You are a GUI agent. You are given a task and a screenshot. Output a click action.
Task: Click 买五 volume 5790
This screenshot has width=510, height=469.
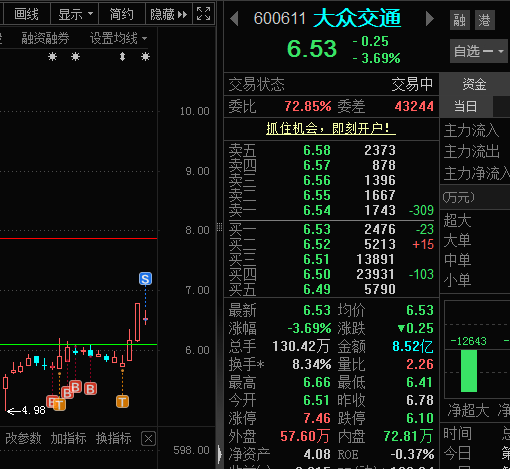(380, 289)
